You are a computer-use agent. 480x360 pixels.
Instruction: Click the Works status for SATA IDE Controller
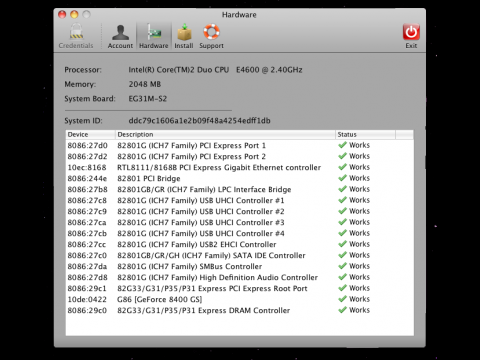coord(359,255)
